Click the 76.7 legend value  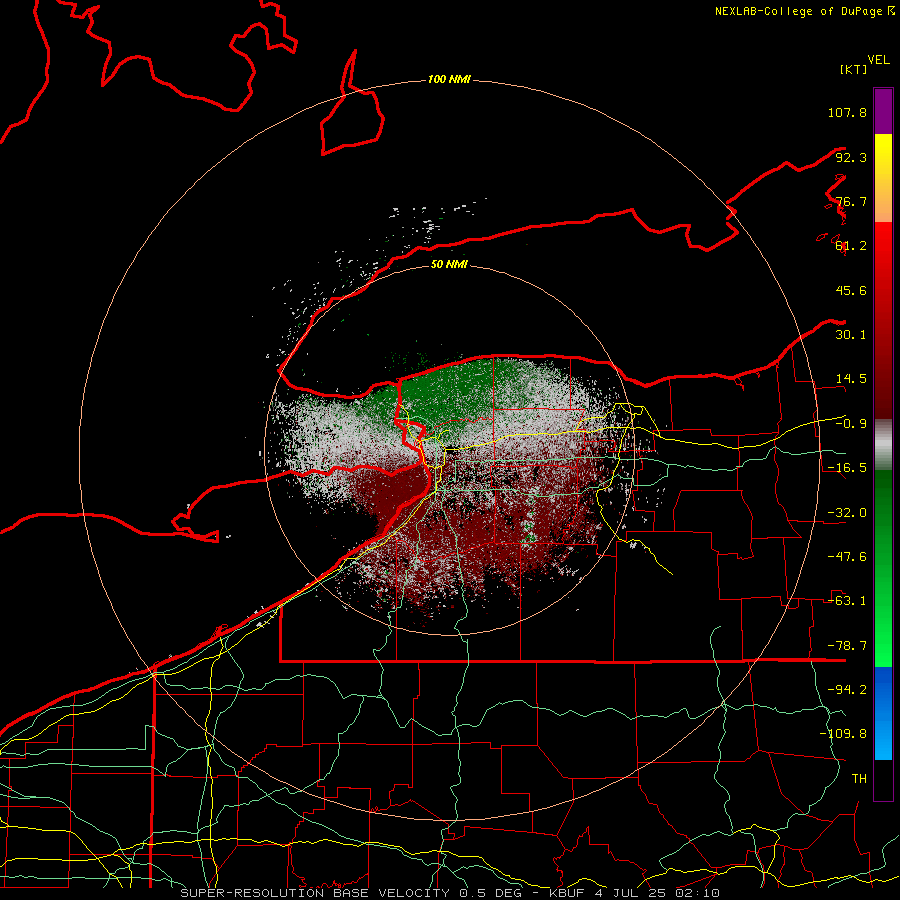[851, 201]
